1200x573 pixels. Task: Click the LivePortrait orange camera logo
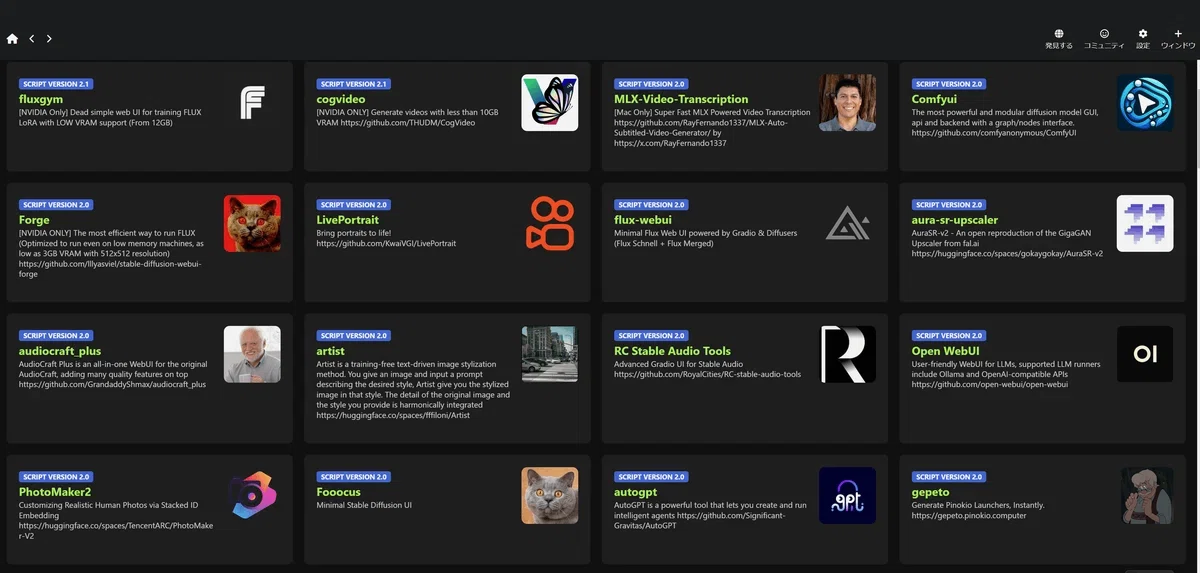(550, 223)
